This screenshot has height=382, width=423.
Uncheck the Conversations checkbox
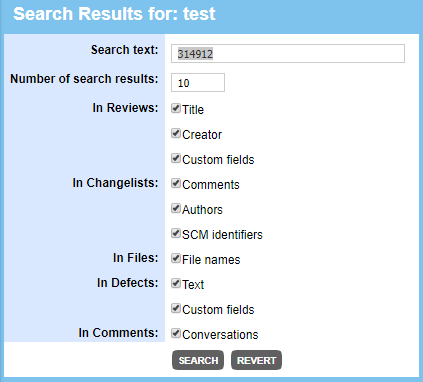click(176, 333)
